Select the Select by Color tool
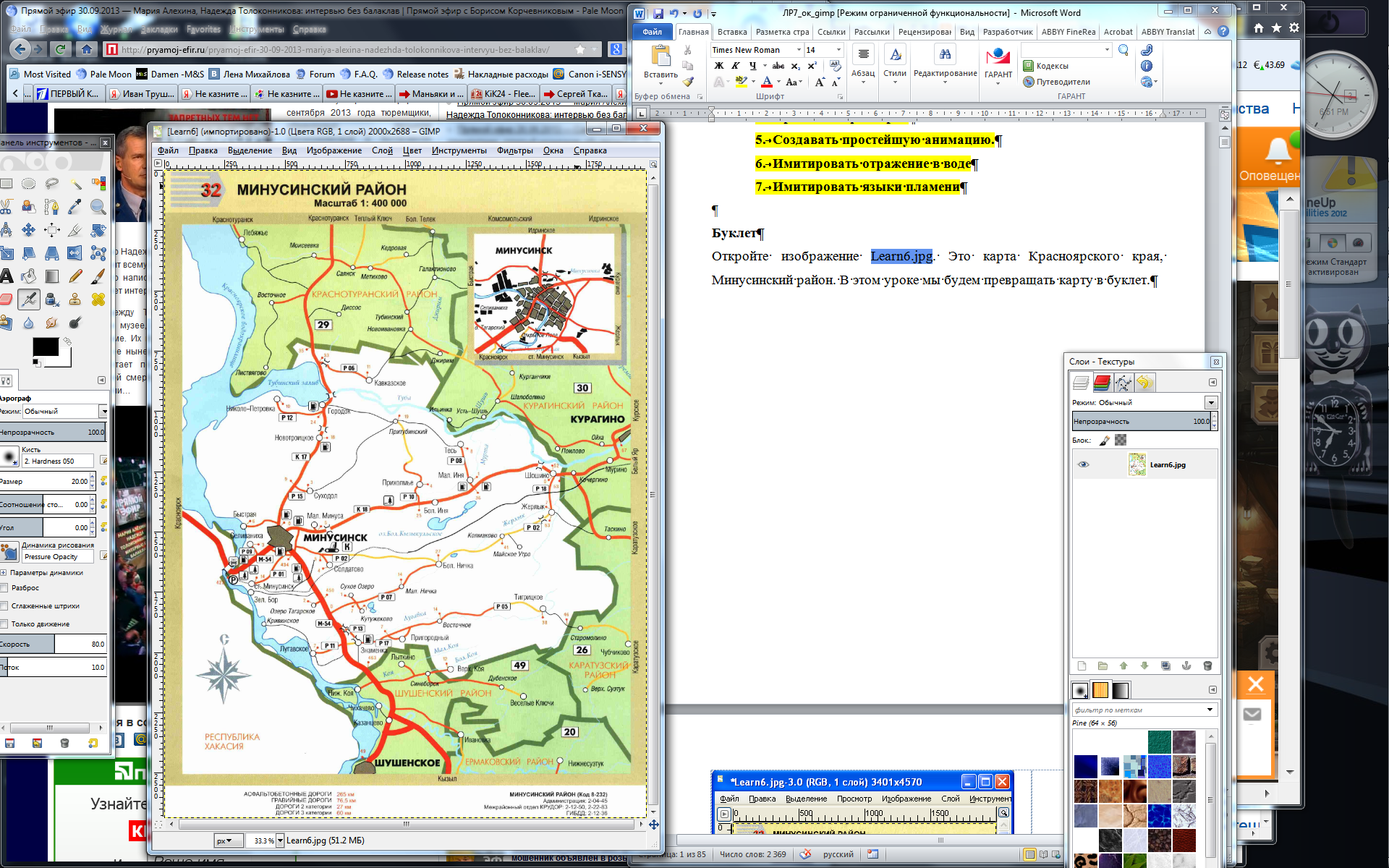The height and width of the screenshot is (868, 1389). pos(98,184)
